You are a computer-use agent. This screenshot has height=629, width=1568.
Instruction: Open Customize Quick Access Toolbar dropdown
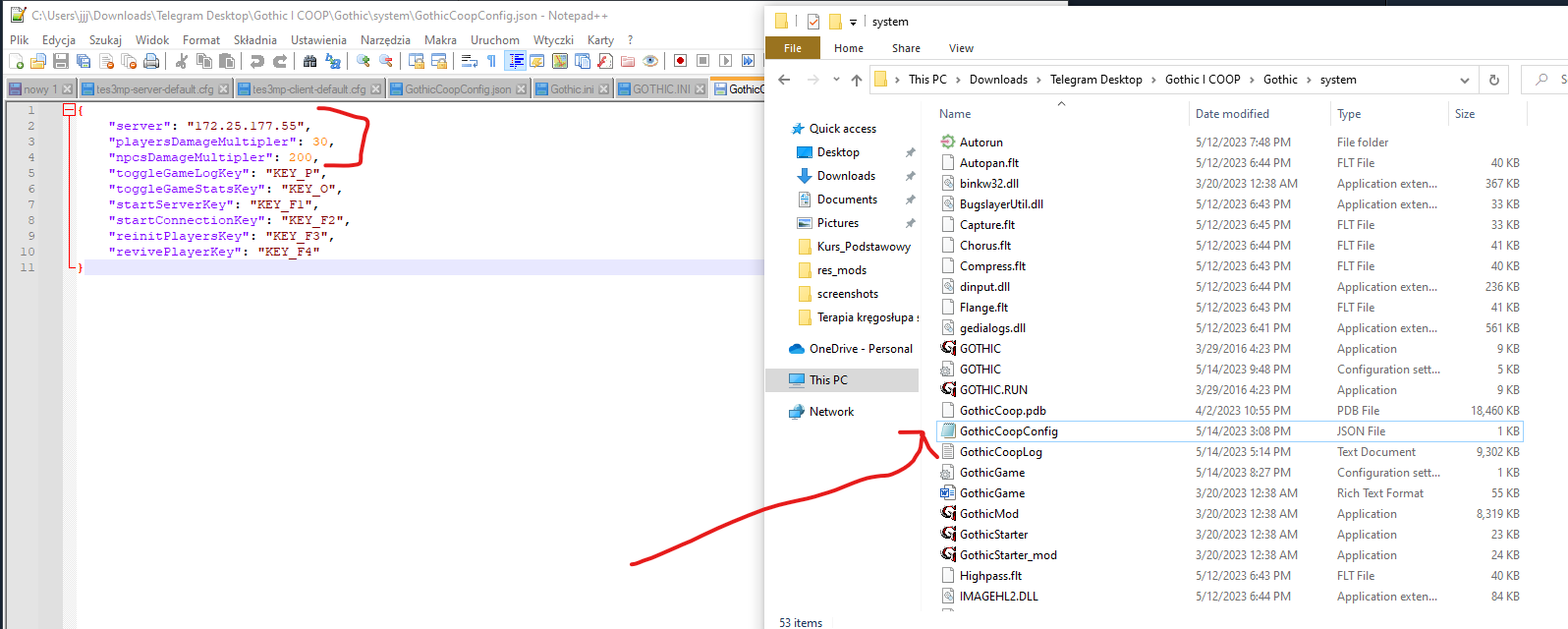[x=853, y=21]
